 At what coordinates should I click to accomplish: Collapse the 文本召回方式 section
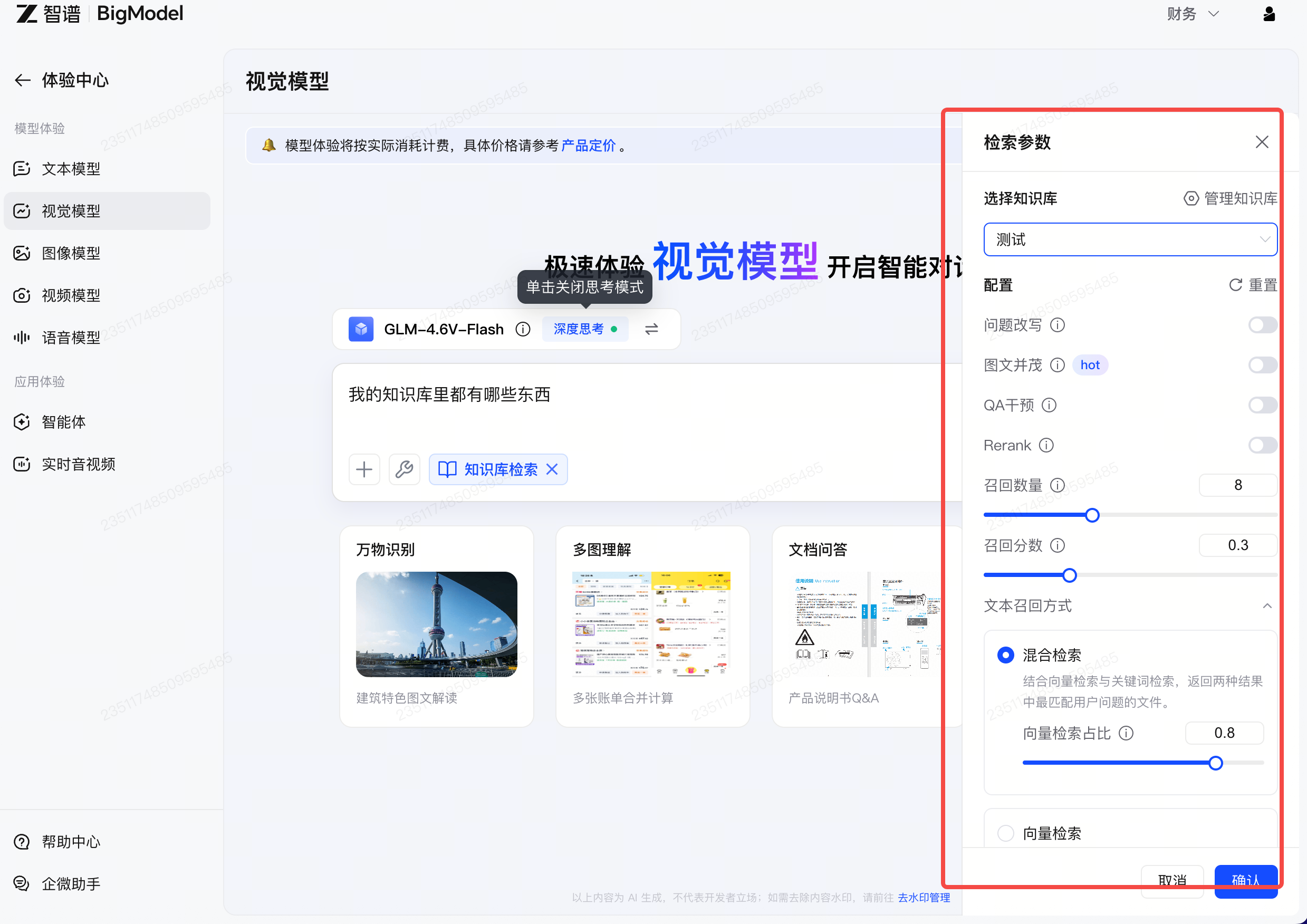1266,606
